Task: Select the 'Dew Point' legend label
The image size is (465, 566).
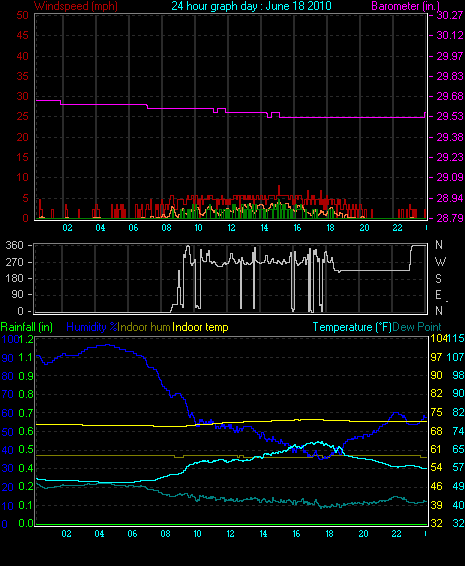Action: click(x=417, y=327)
